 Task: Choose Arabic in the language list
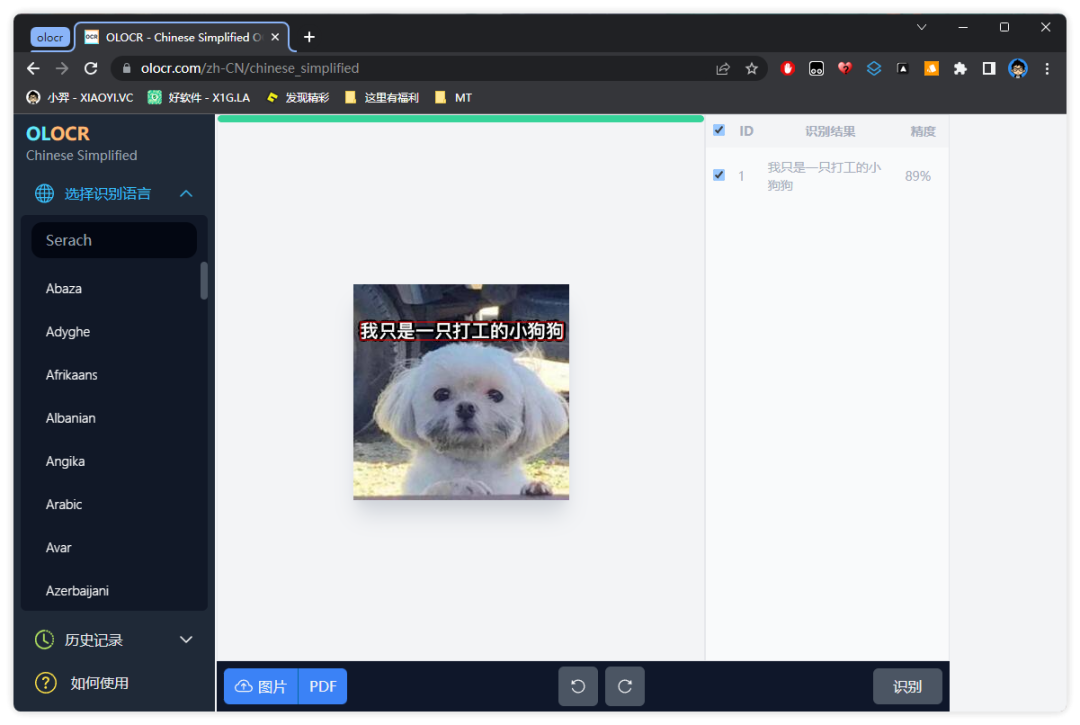(x=64, y=504)
